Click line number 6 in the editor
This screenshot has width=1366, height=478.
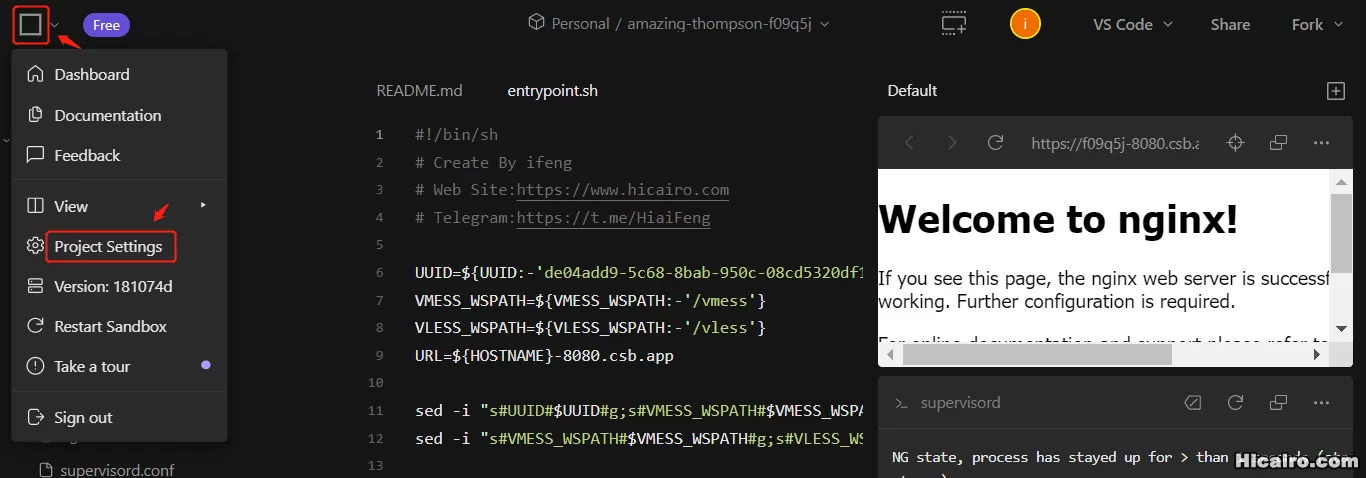[x=379, y=273]
